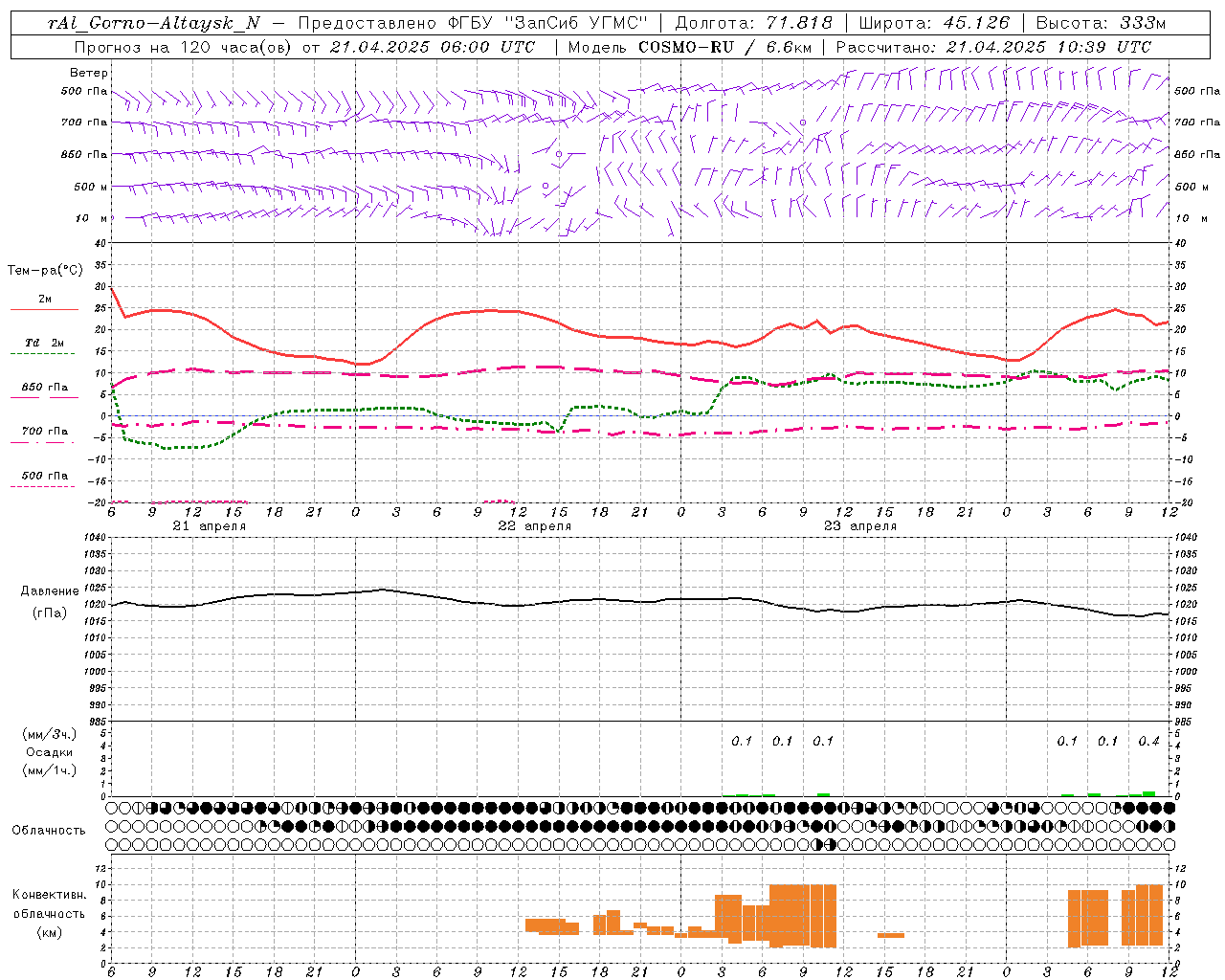This screenshot has width=1225, height=980.
Task: Click the (гПа) unit under Давление
Action: pos(49,613)
